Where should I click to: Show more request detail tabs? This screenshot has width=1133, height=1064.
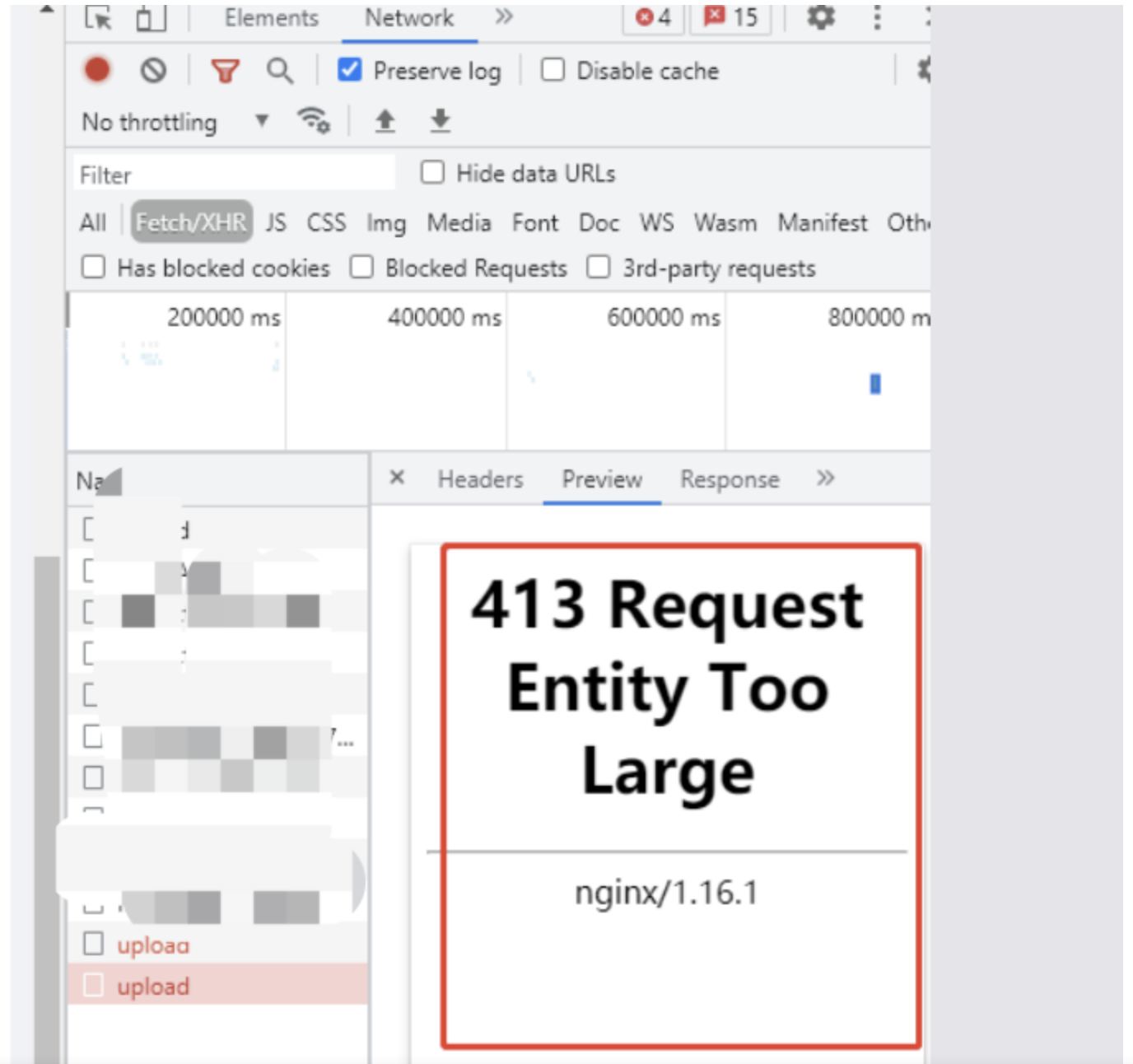[825, 478]
